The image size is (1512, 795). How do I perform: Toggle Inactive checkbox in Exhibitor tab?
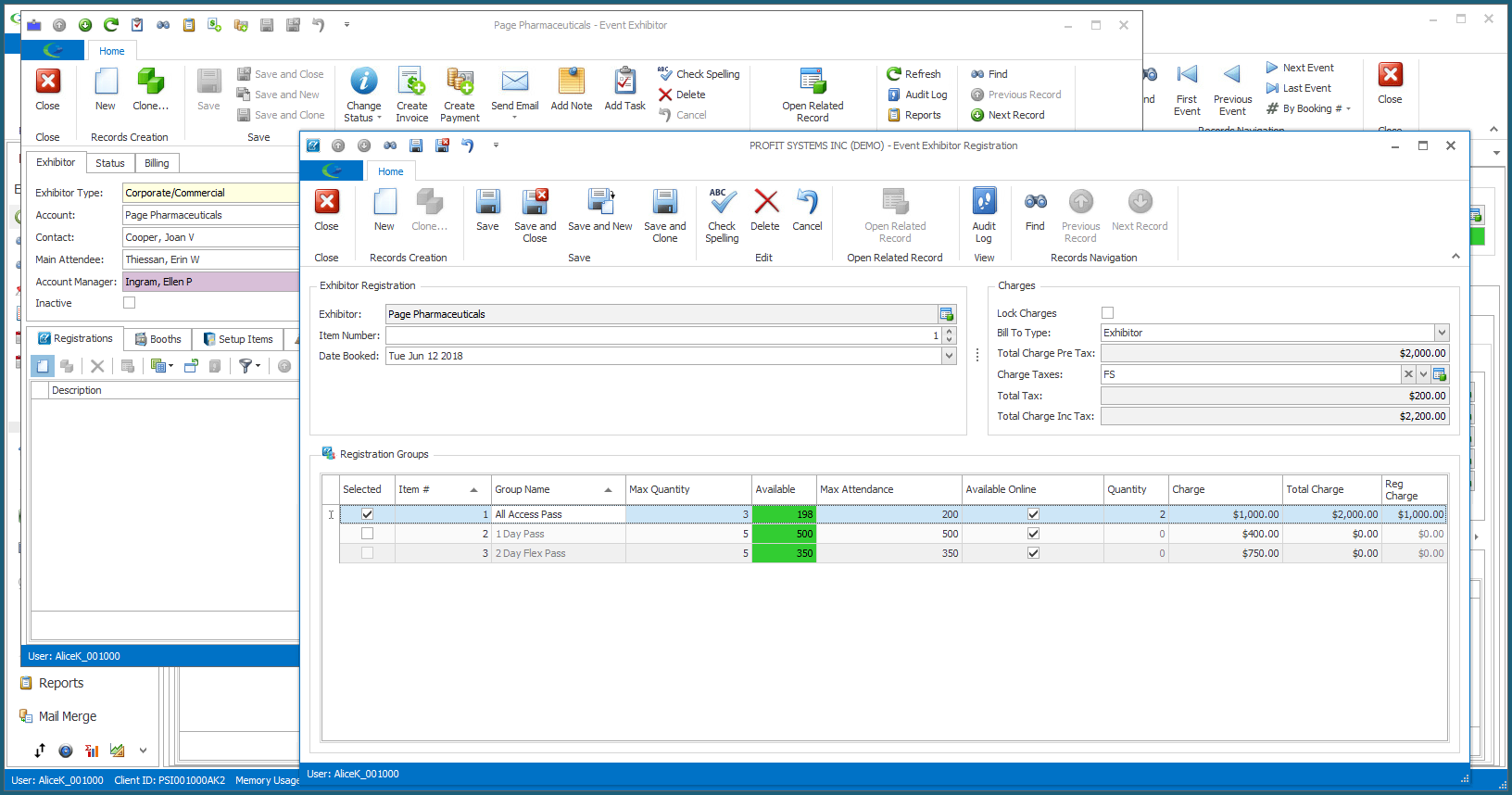[x=129, y=303]
